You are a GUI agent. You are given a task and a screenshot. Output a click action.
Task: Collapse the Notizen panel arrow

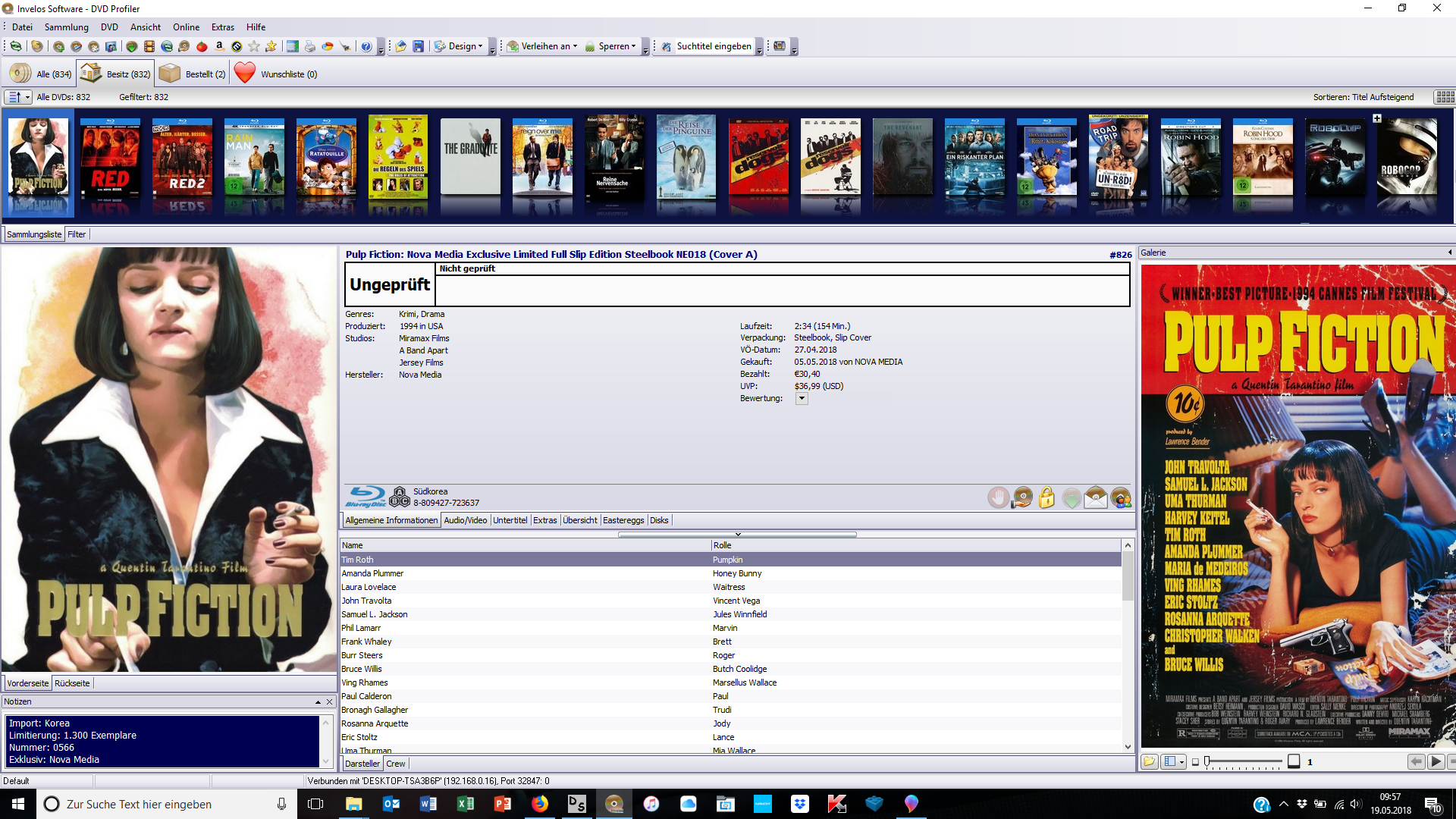pyautogui.click(x=318, y=702)
